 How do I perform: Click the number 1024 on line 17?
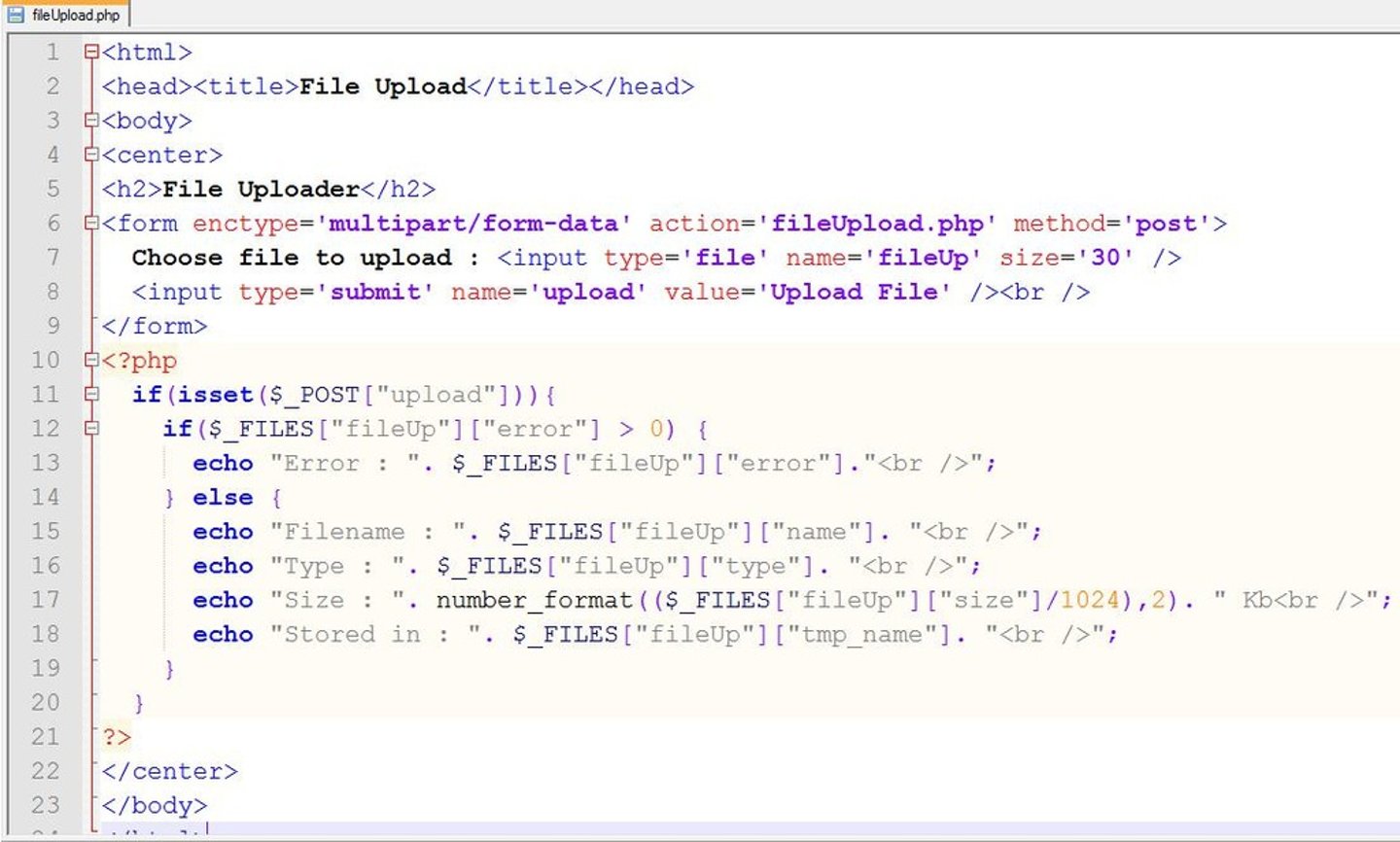1090,600
